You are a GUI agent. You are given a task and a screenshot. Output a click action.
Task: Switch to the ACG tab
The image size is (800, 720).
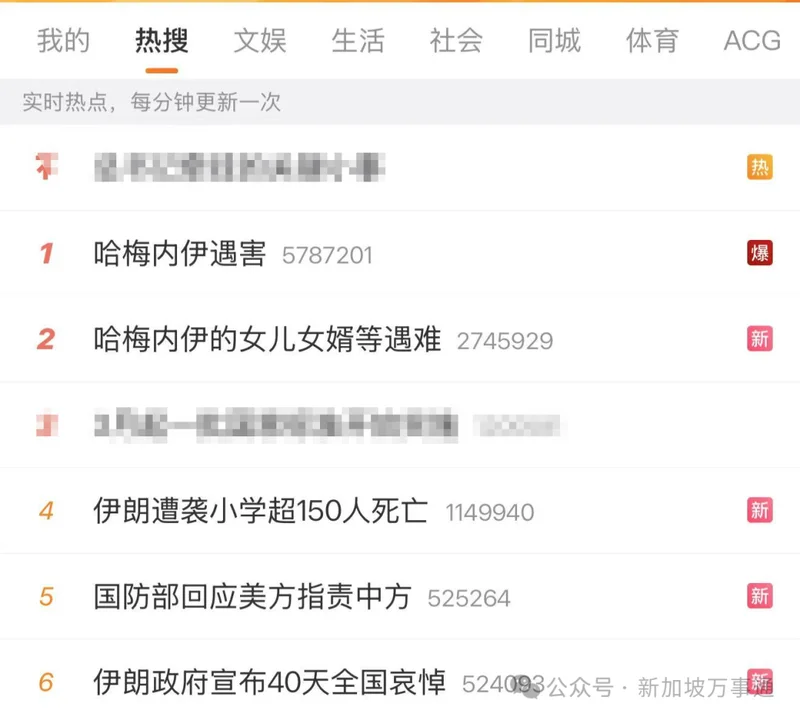pos(752,40)
